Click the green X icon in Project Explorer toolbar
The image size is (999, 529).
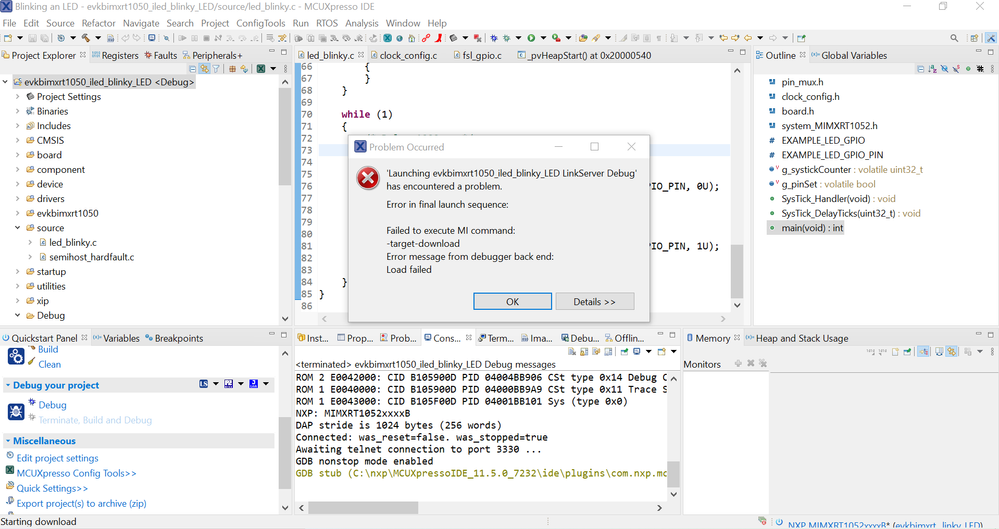pyautogui.click(x=261, y=69)
